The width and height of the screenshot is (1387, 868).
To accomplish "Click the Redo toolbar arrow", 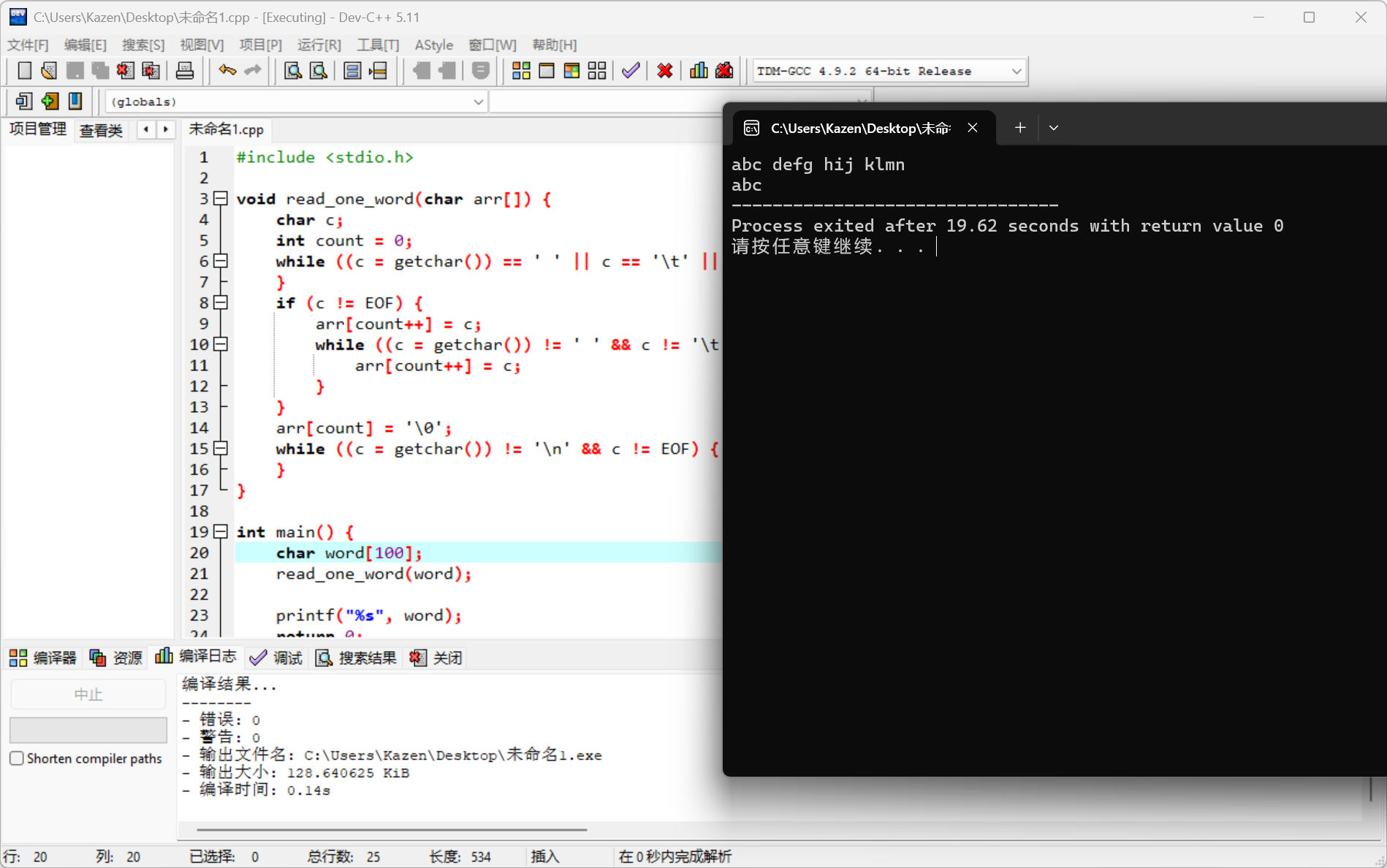I will pos(253,71).
